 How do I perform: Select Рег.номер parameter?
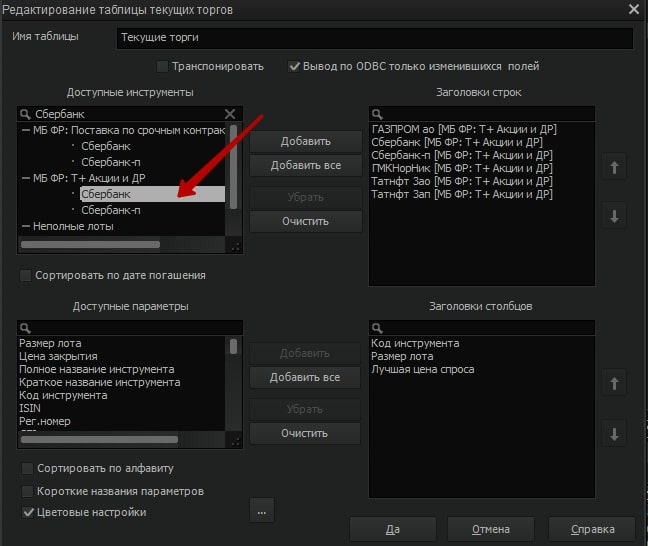point(45,421)
